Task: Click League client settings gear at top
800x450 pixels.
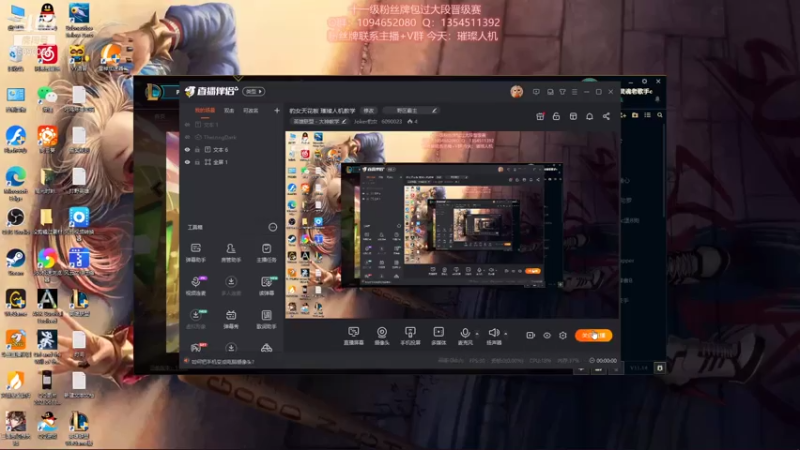Action: [644, 81]
